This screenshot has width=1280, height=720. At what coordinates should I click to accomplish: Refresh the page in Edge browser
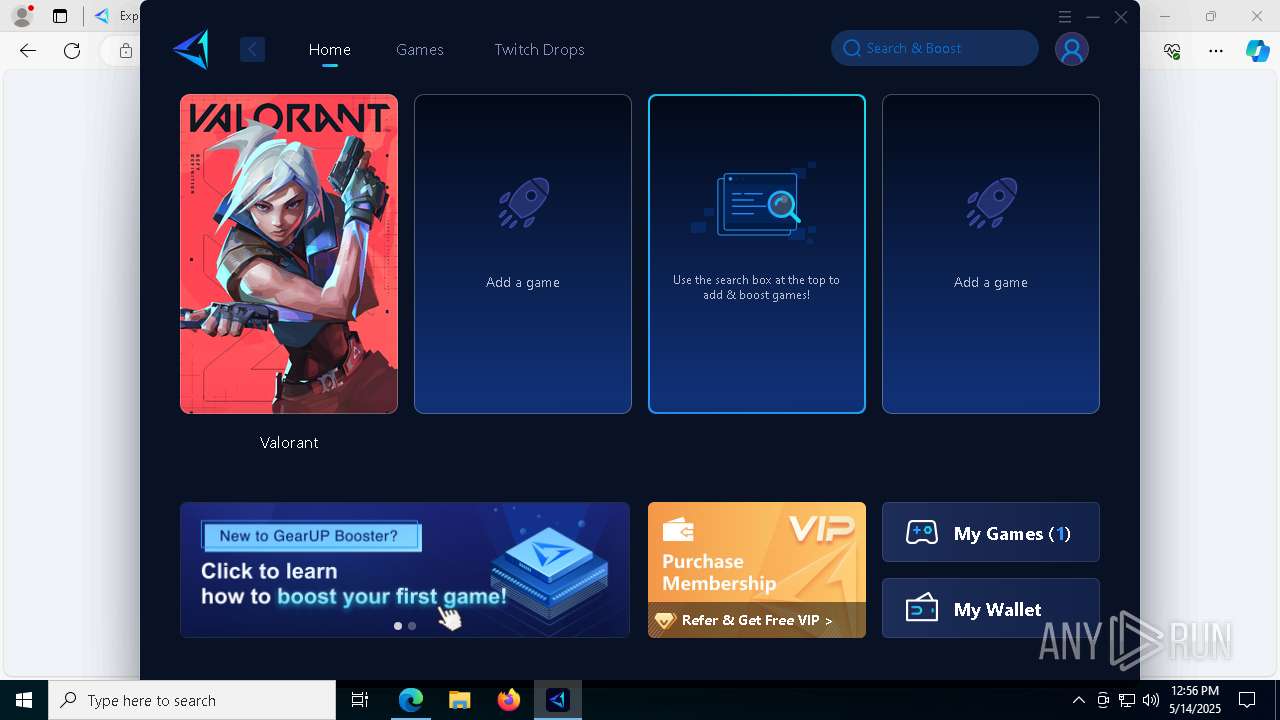(72, 51)
